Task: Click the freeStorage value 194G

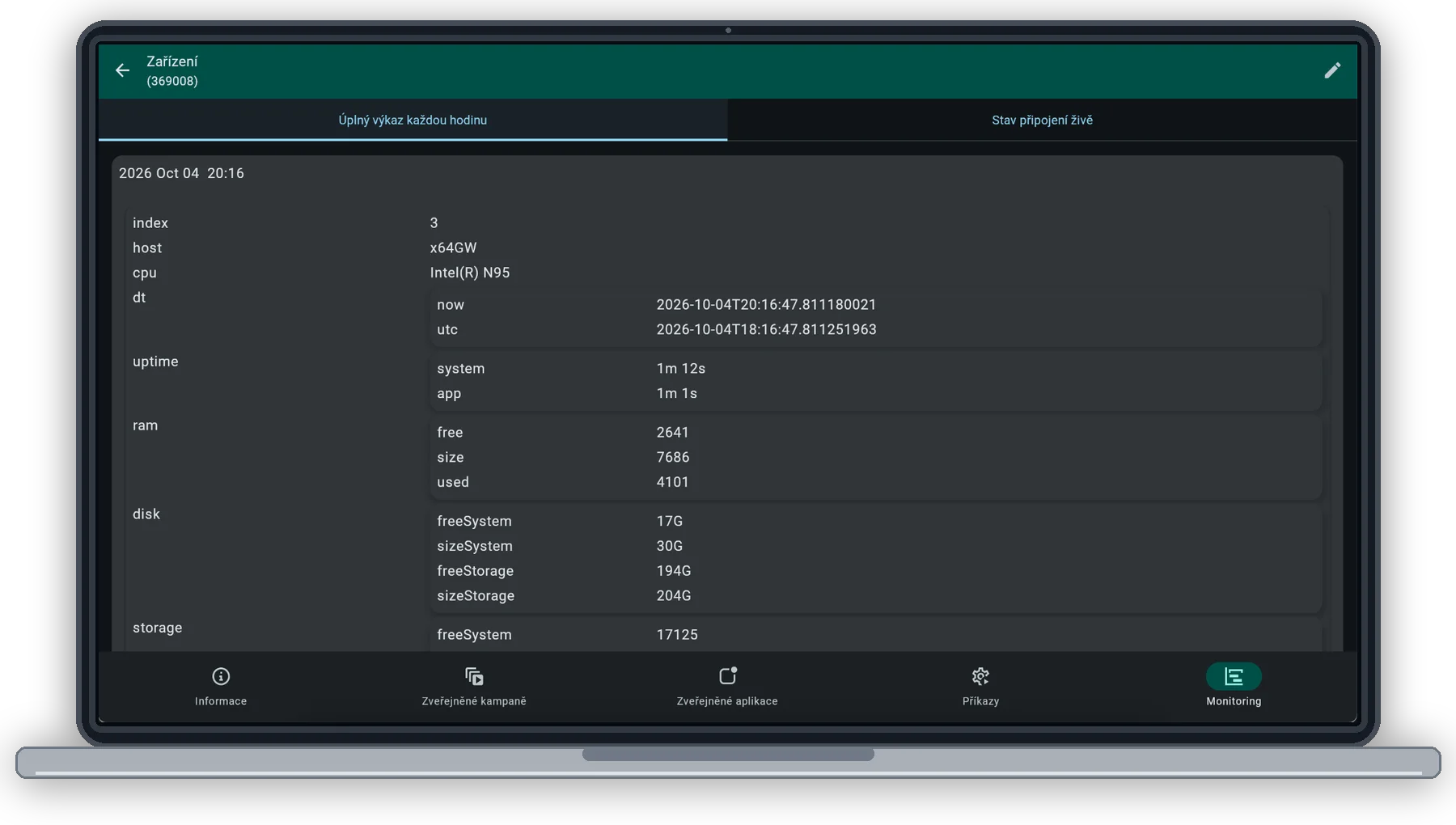Action: (674, 571)
